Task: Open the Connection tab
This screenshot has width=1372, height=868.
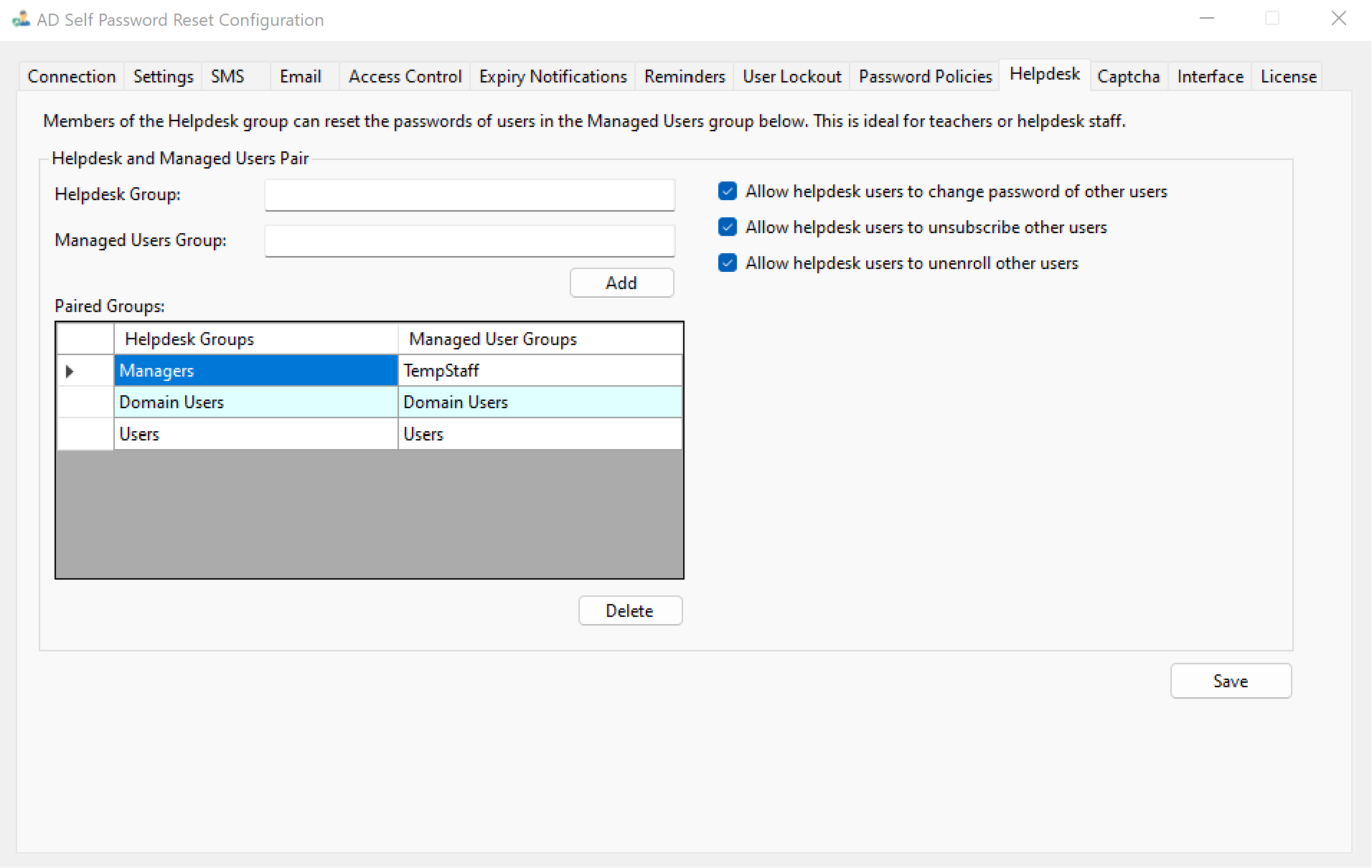Action: [71, 76]
